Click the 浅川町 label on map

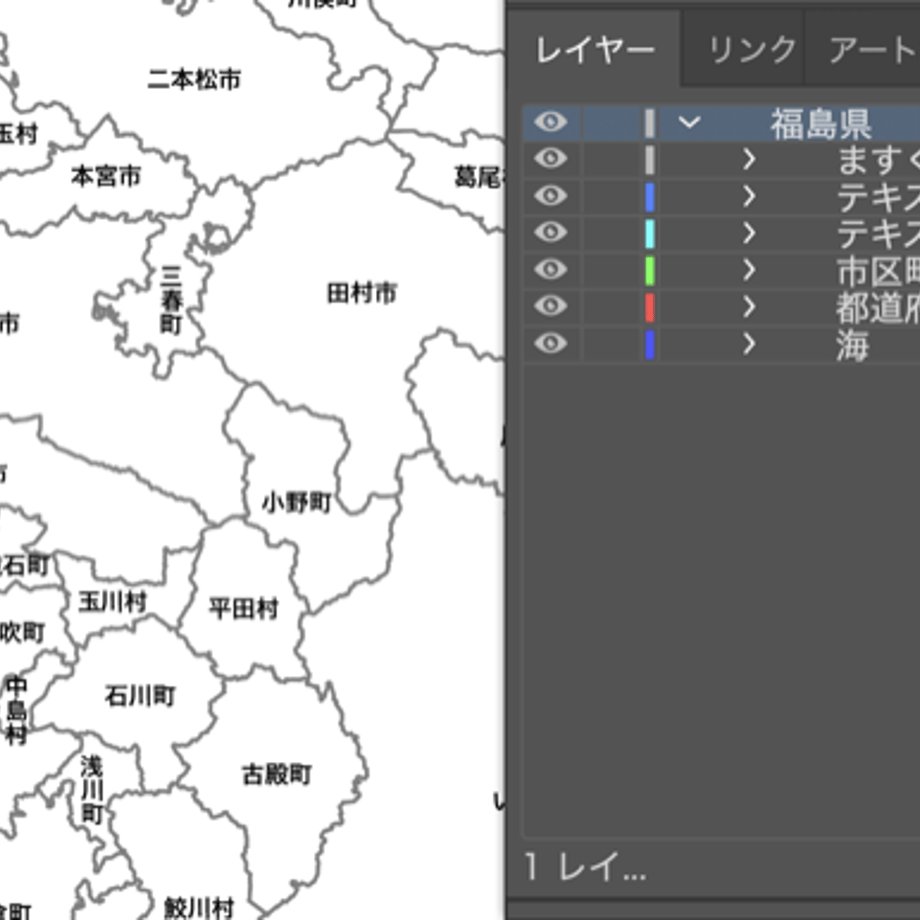tap(92, 790)
